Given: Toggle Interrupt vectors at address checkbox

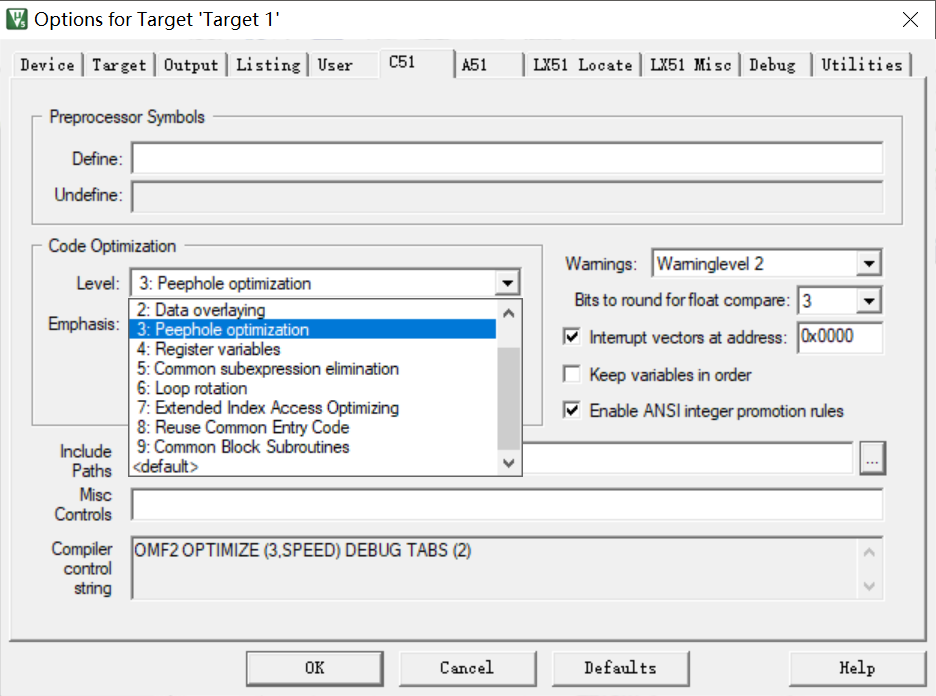Looking at the screenshot, I should (572, 337).
